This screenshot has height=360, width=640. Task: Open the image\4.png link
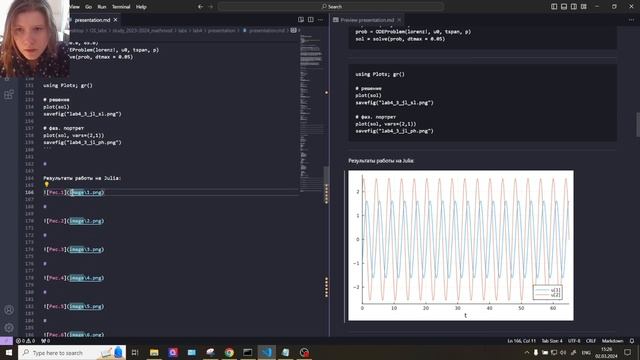[85, 278]
